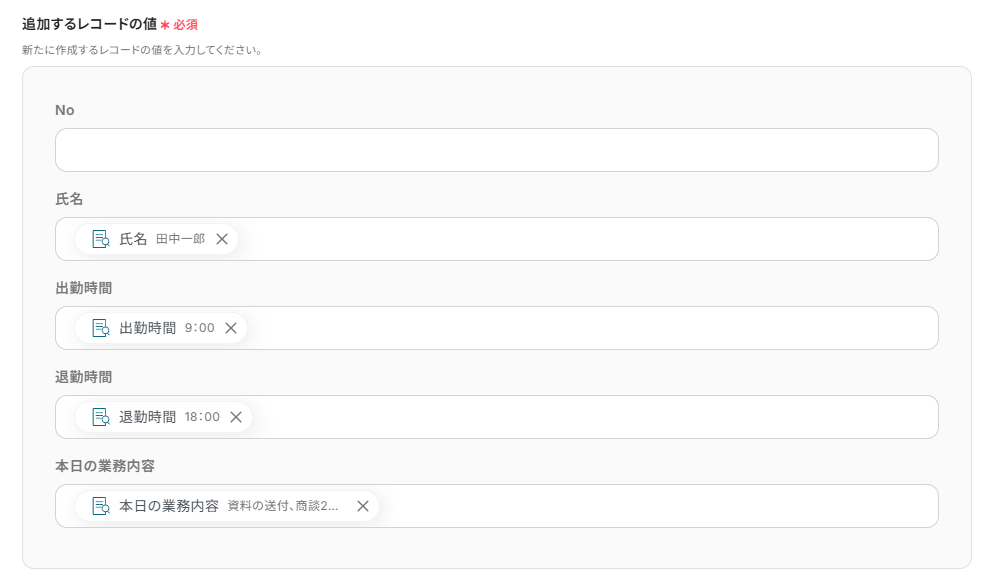
Task: Click the 本日の業務内容 label above field
Action: (104, 466)
